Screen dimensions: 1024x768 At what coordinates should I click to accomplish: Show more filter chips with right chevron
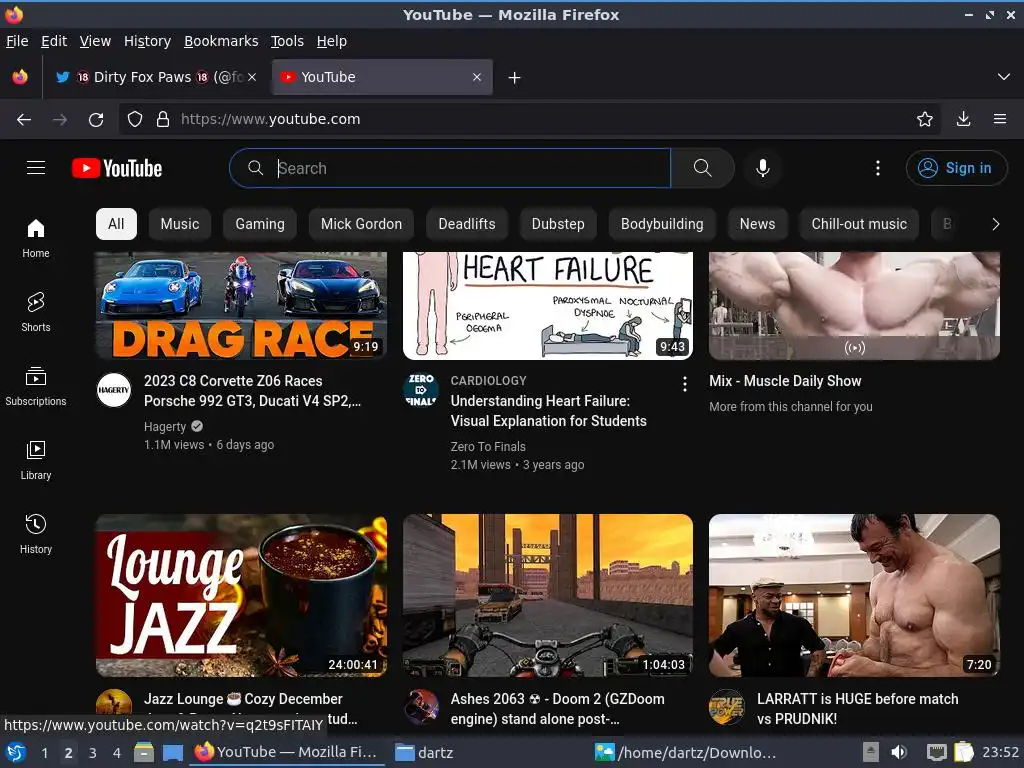[995, 224]
